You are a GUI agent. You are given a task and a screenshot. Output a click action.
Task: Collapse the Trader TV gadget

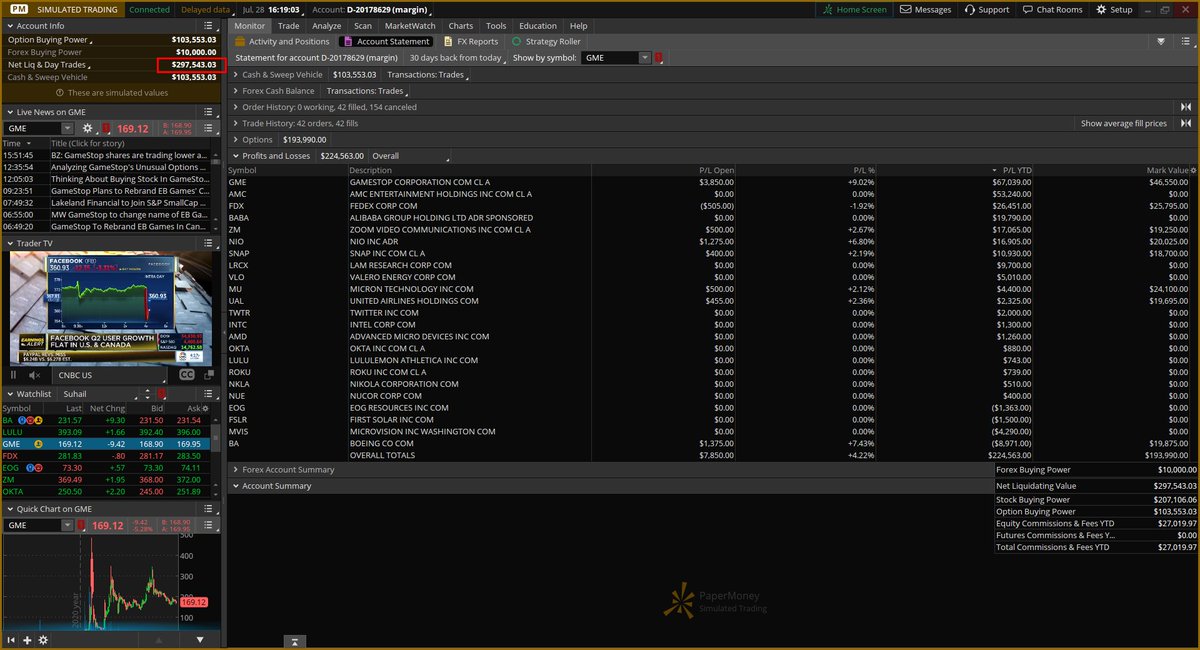9,243
